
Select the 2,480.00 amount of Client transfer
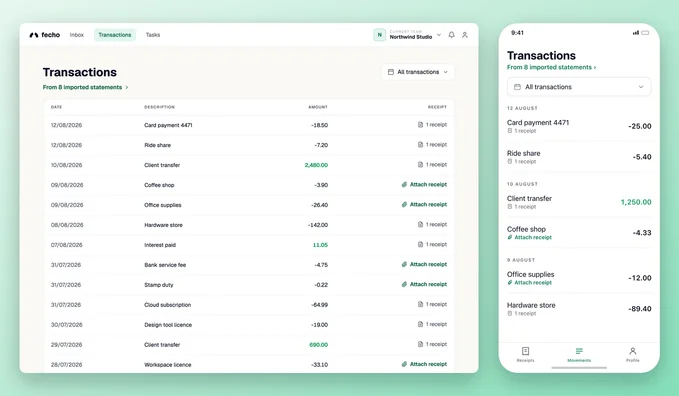tap(316, 165)
